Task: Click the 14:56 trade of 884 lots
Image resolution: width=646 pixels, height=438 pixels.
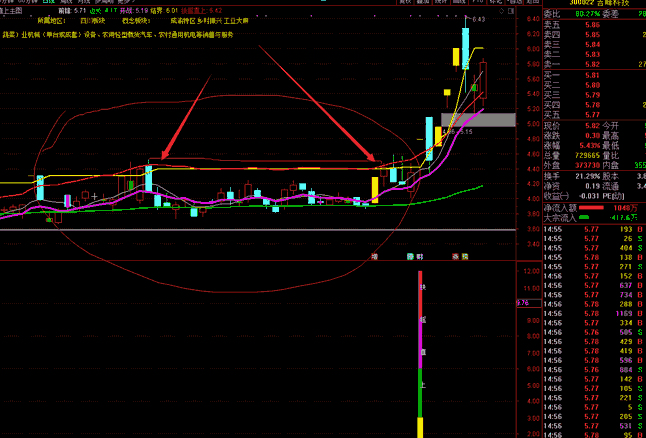Action: point(595,370)
